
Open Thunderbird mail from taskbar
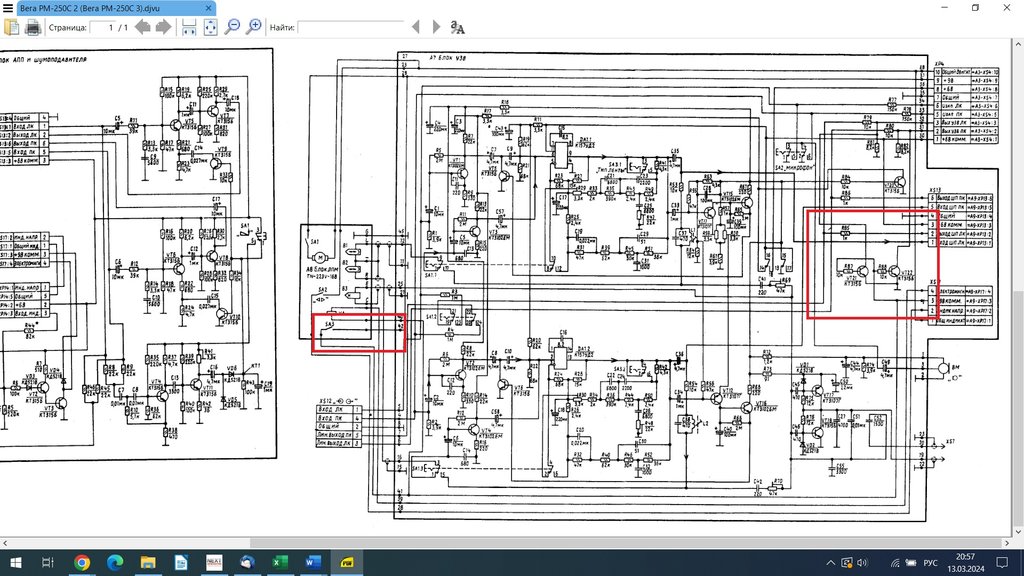coord(247,562)
